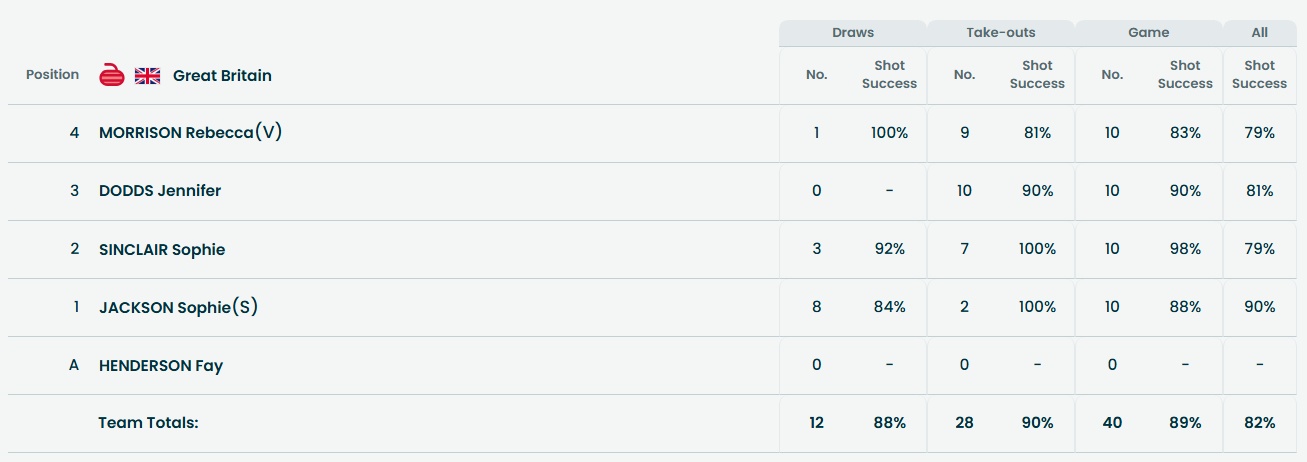The height and width of the screenshot is (462, 1307).
Task: Click Morrison's 100% draws shot success
Action: pyautogui.click(x=889, y=133)
